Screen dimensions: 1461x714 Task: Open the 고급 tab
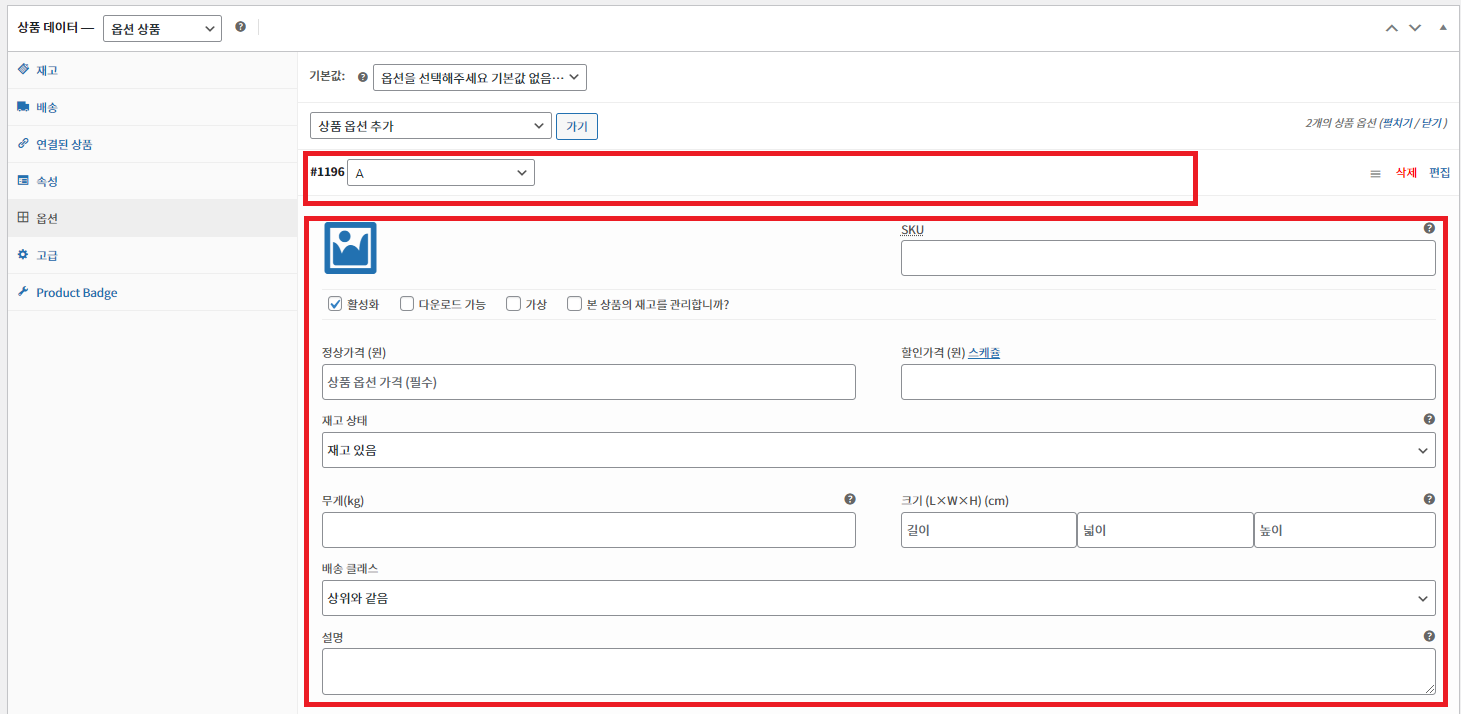(153, 255)
